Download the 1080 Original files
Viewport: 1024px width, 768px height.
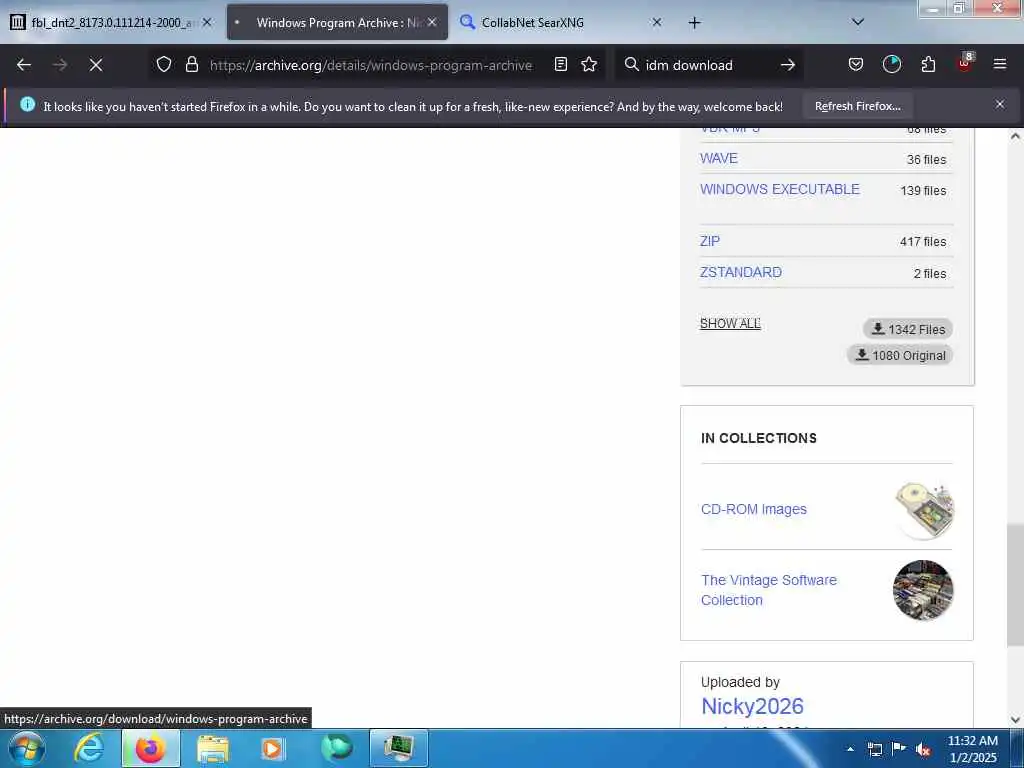[x=900, y=355]
